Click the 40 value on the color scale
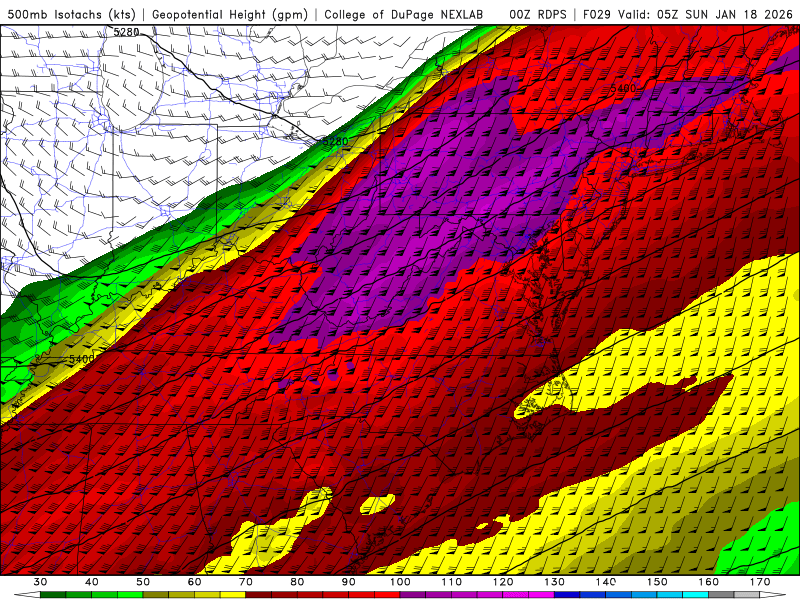800x600 pixels. [x=92, y=582]
